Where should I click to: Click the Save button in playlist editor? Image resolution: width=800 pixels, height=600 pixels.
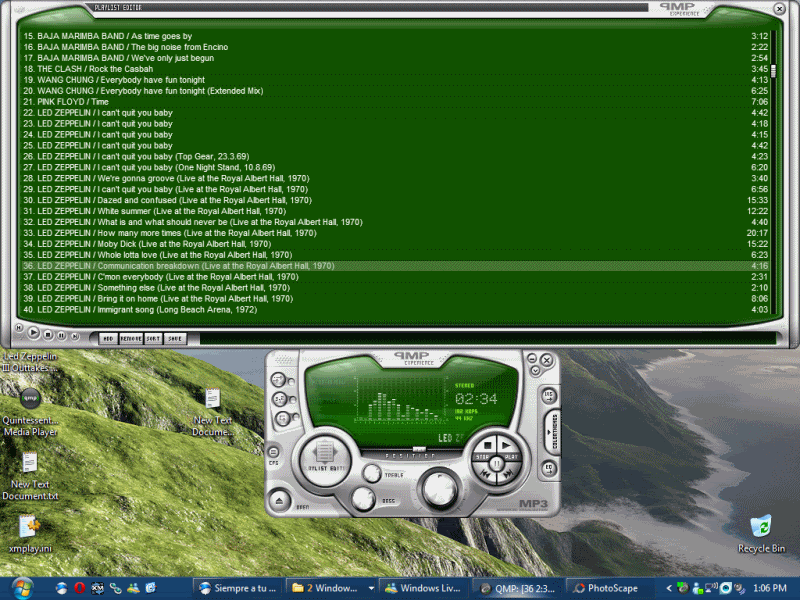(175, 338)
